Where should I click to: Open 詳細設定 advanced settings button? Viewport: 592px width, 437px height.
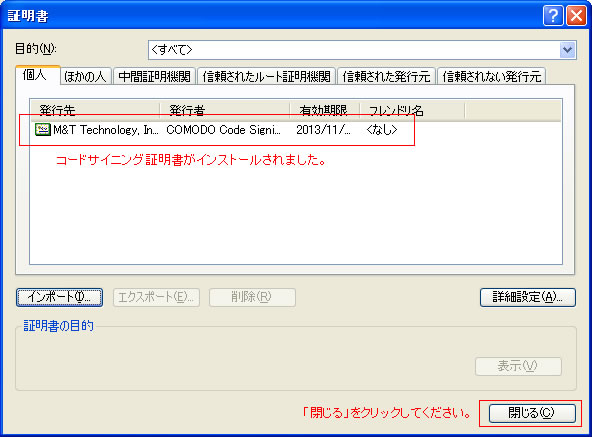[528, 297]
